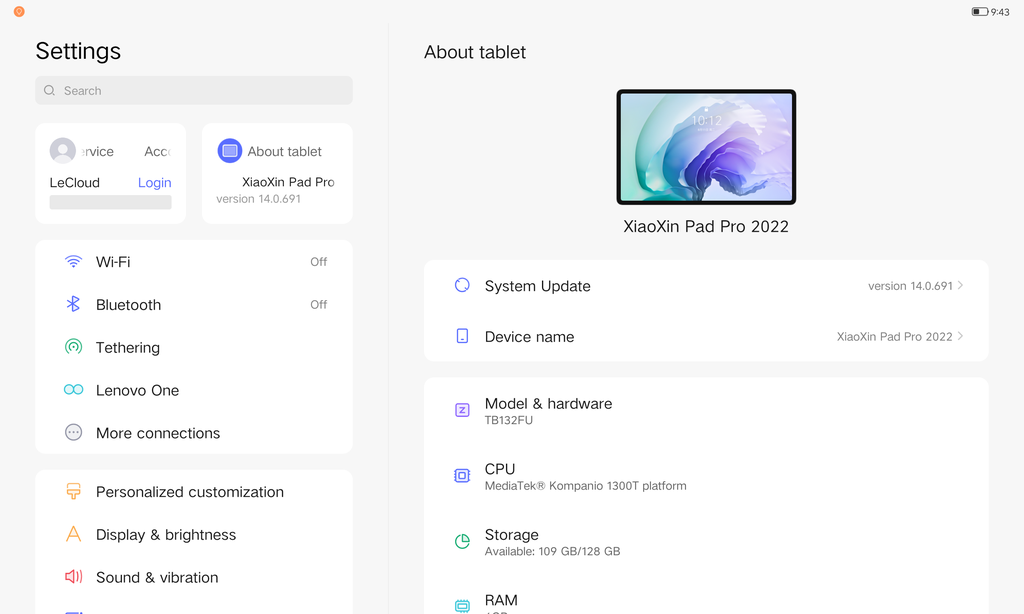Click the 9:43 clock in status bar
1024x614 pixels.
coord(1000,12)
